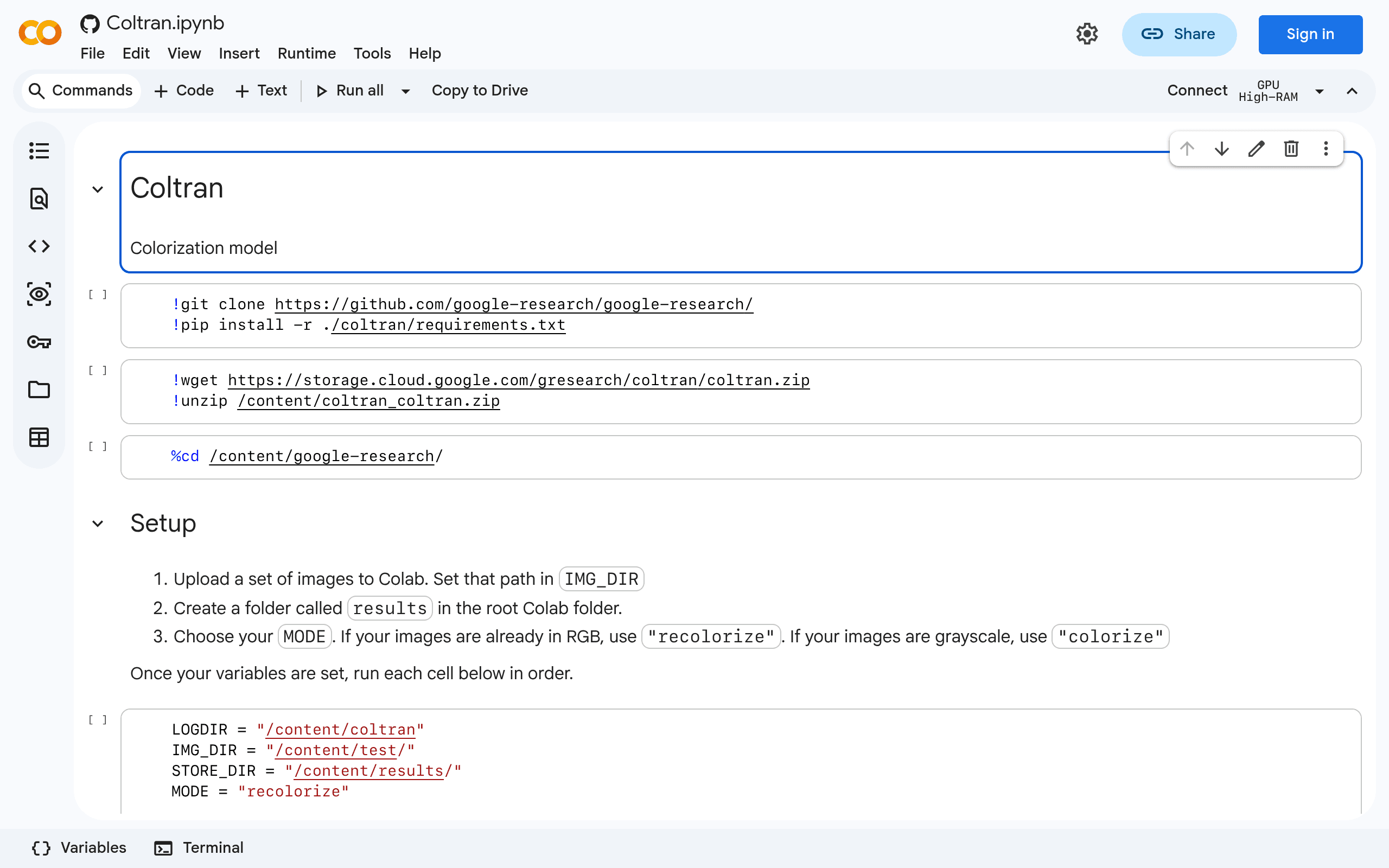The height and width of the screenshot is (868, 1389).
Task: Open the Variables panel
Action: tap(79, 848)
